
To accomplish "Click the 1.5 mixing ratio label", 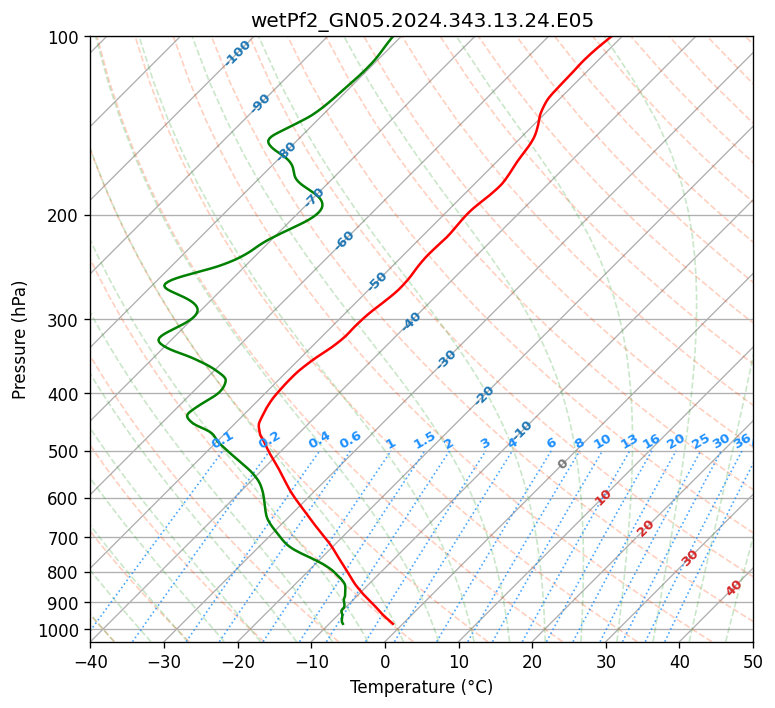I will click(x=424, y=440).
